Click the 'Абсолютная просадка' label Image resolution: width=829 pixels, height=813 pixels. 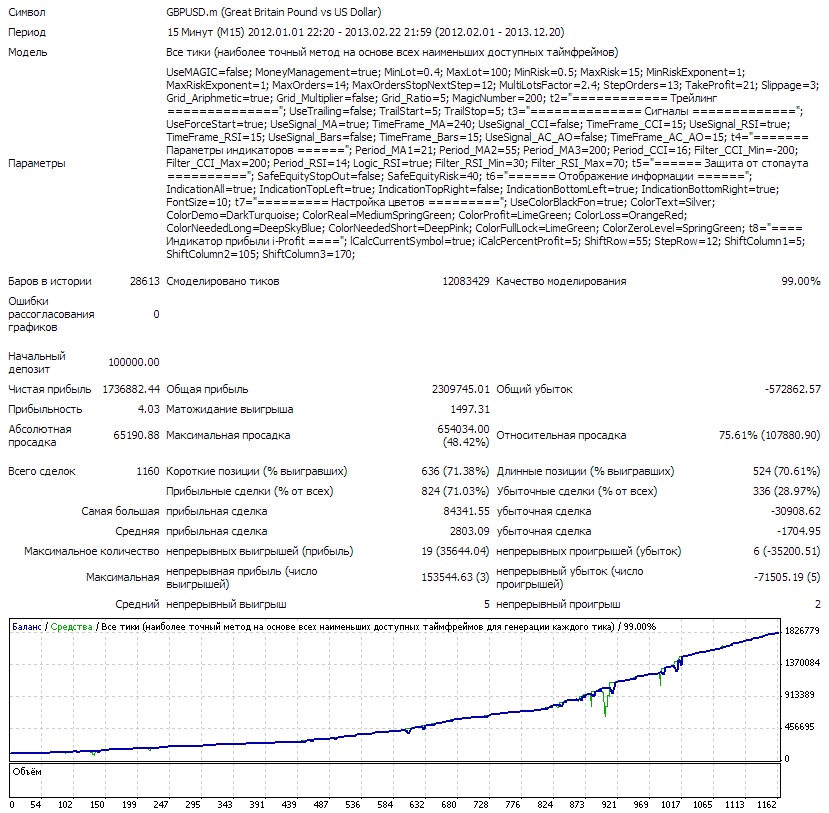click(40, 436)
